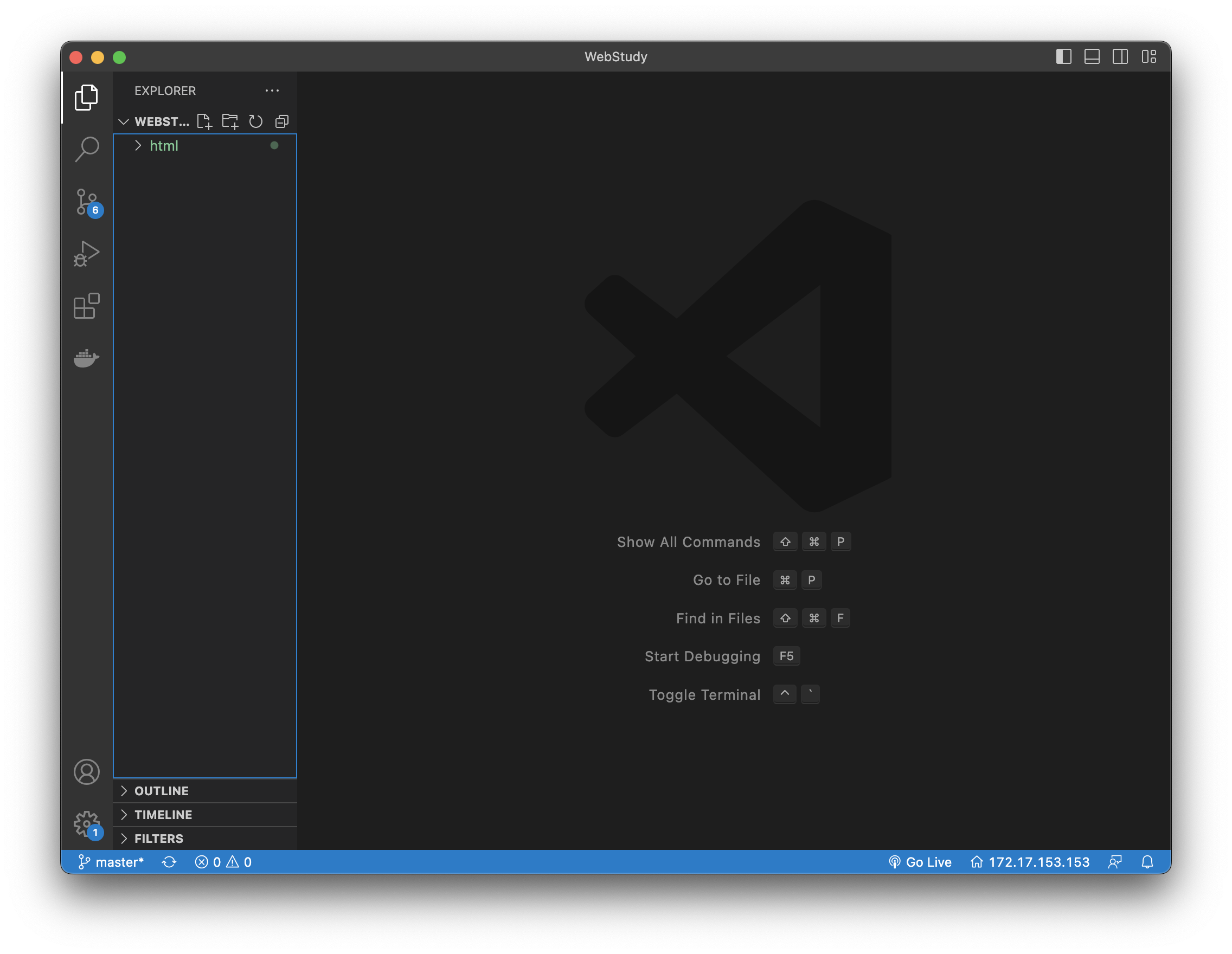Open the feedback icon in status bar
The height and width of the screenshot is (954, 1232).
tap(1115, 861)
